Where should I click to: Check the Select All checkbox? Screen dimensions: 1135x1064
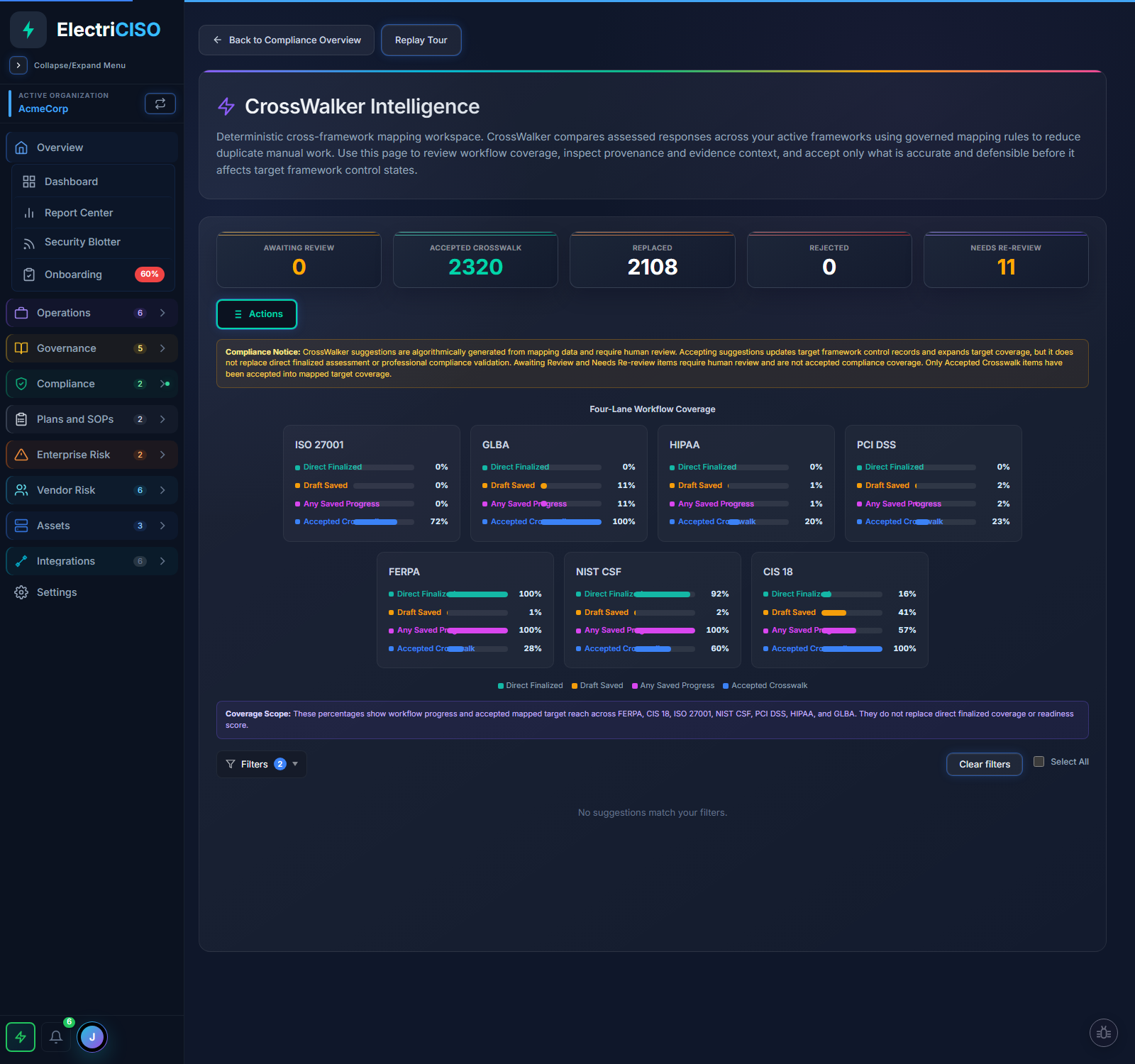click(x=1039, y=761)
